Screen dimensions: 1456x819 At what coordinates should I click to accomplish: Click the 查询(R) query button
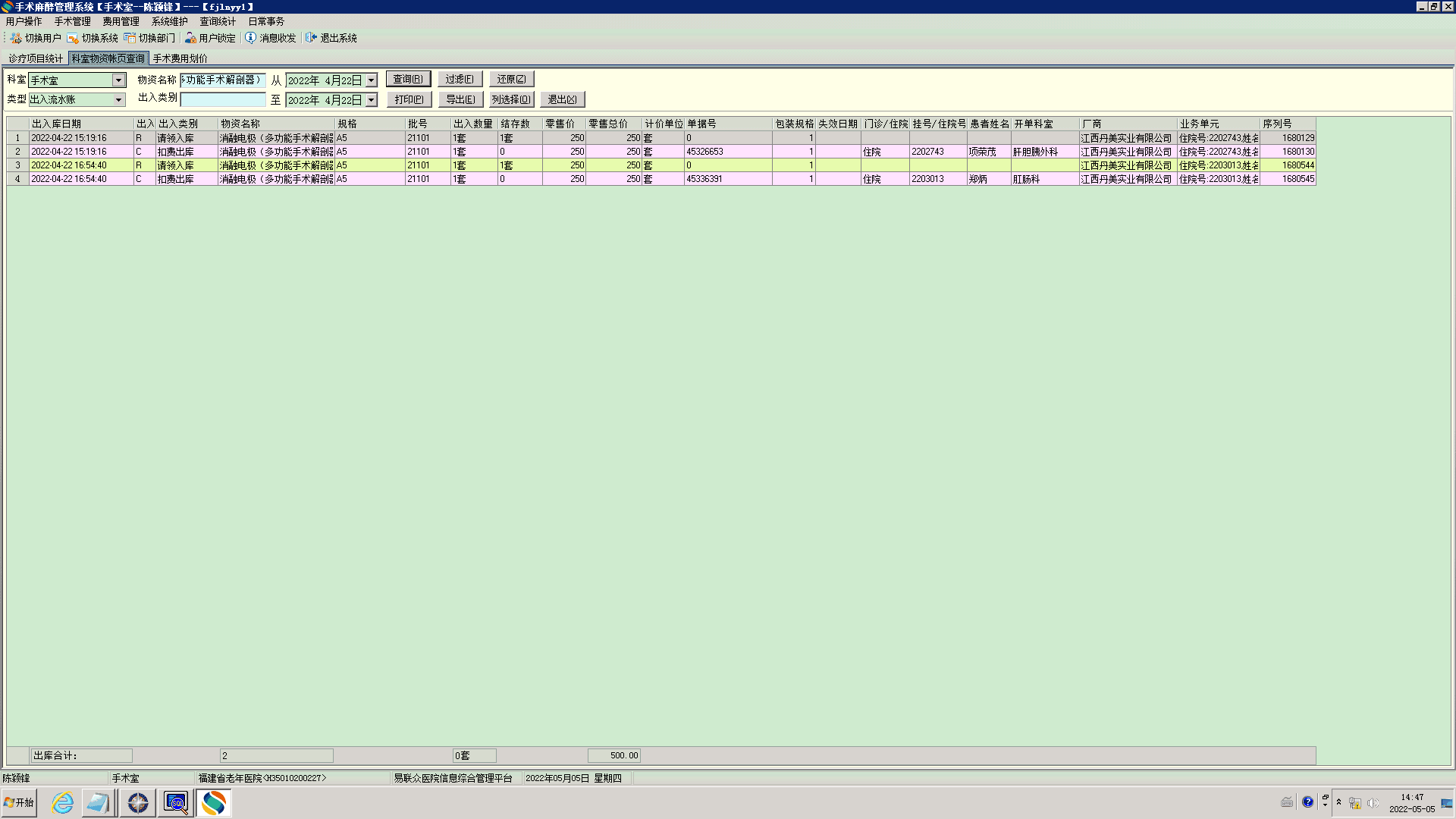(x=408, y=79)
